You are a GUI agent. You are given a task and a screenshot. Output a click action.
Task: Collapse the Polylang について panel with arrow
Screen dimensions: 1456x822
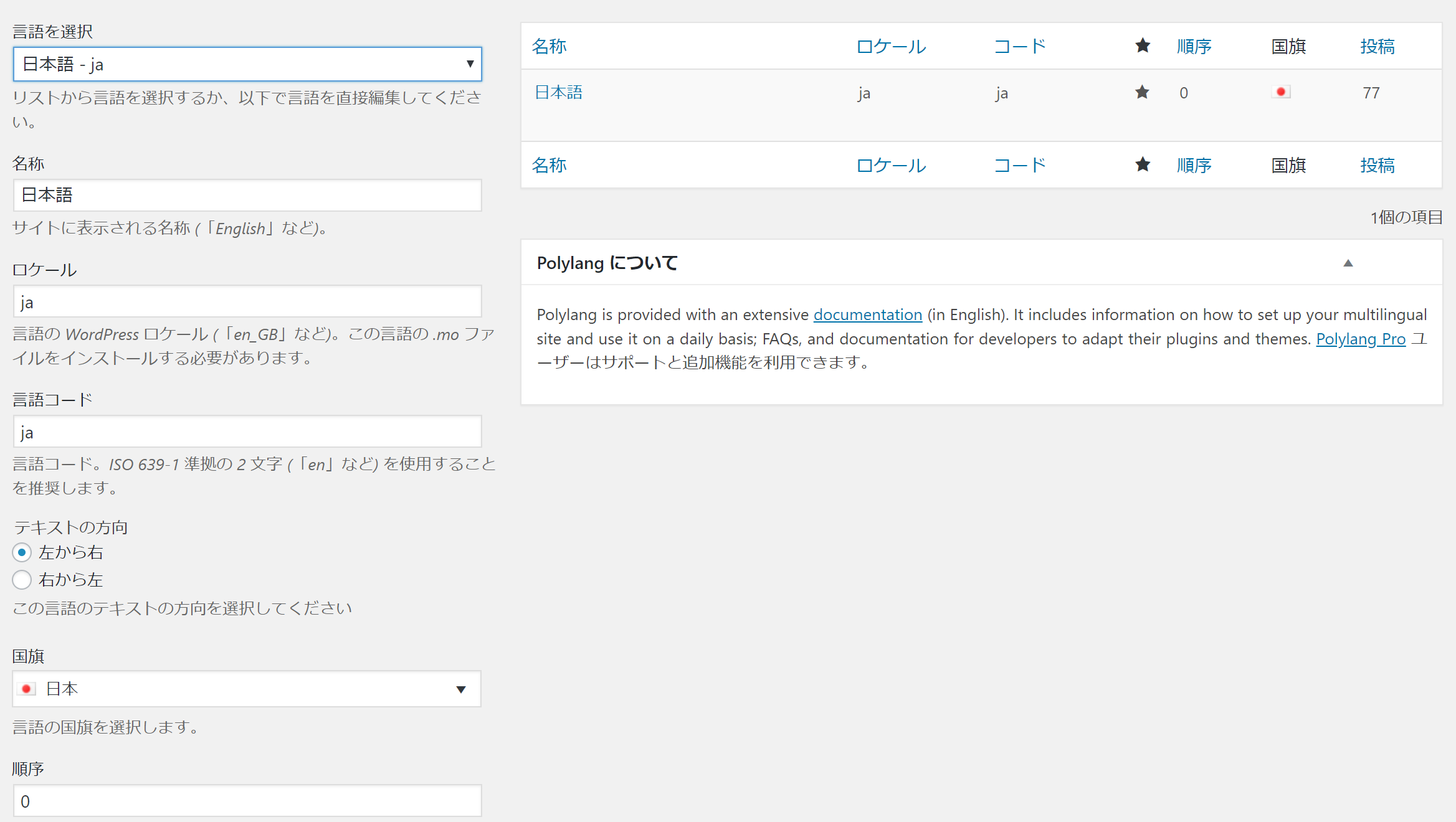tap(1348, 263)
